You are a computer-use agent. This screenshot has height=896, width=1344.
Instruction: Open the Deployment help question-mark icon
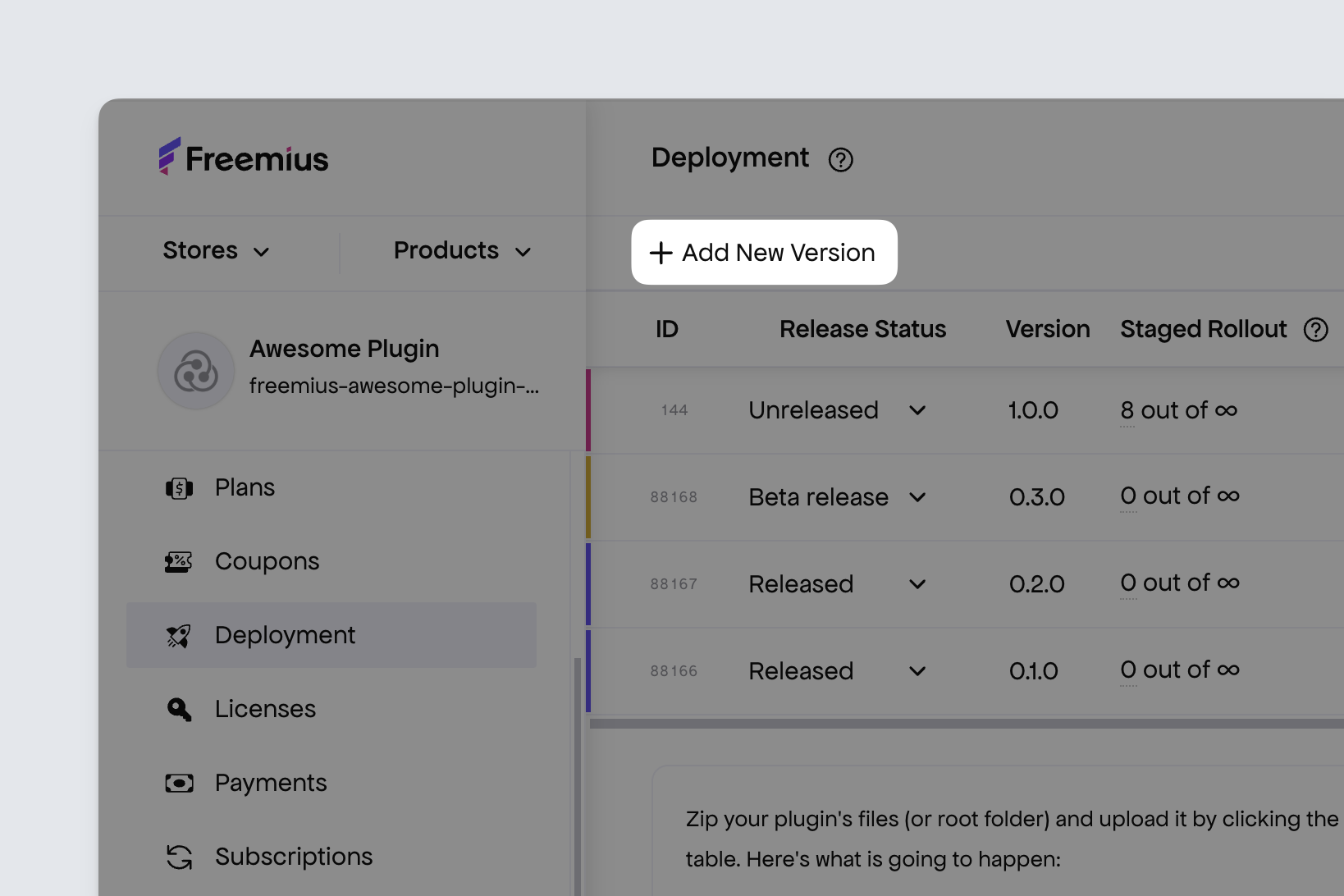(840, 159)
